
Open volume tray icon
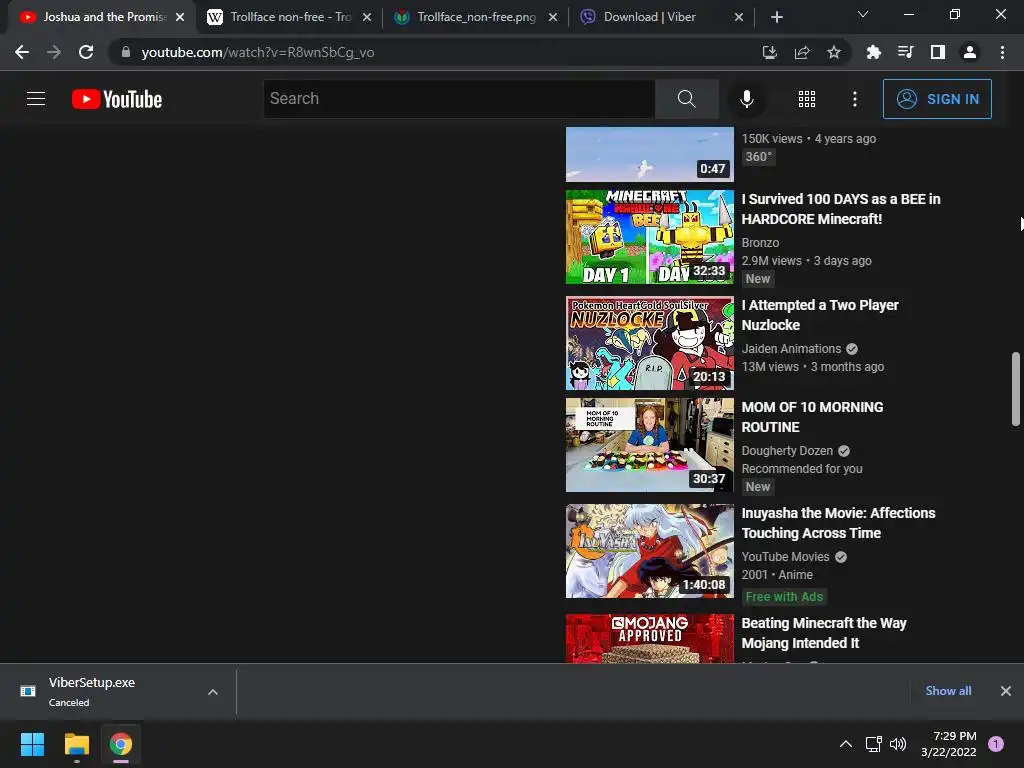coord(898,744)
